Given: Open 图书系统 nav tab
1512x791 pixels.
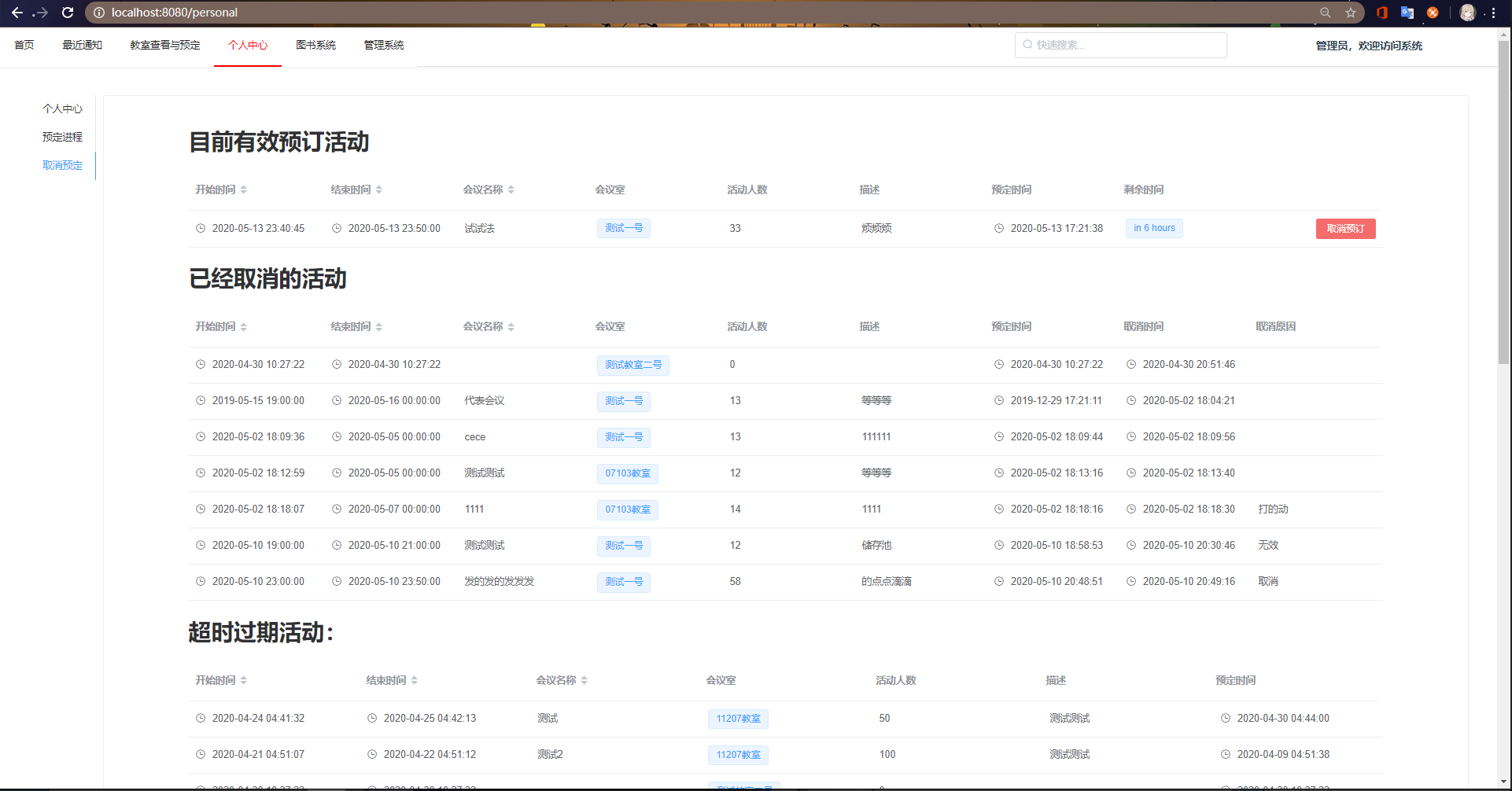Looking at the screenshot, I should pos(315,46).
